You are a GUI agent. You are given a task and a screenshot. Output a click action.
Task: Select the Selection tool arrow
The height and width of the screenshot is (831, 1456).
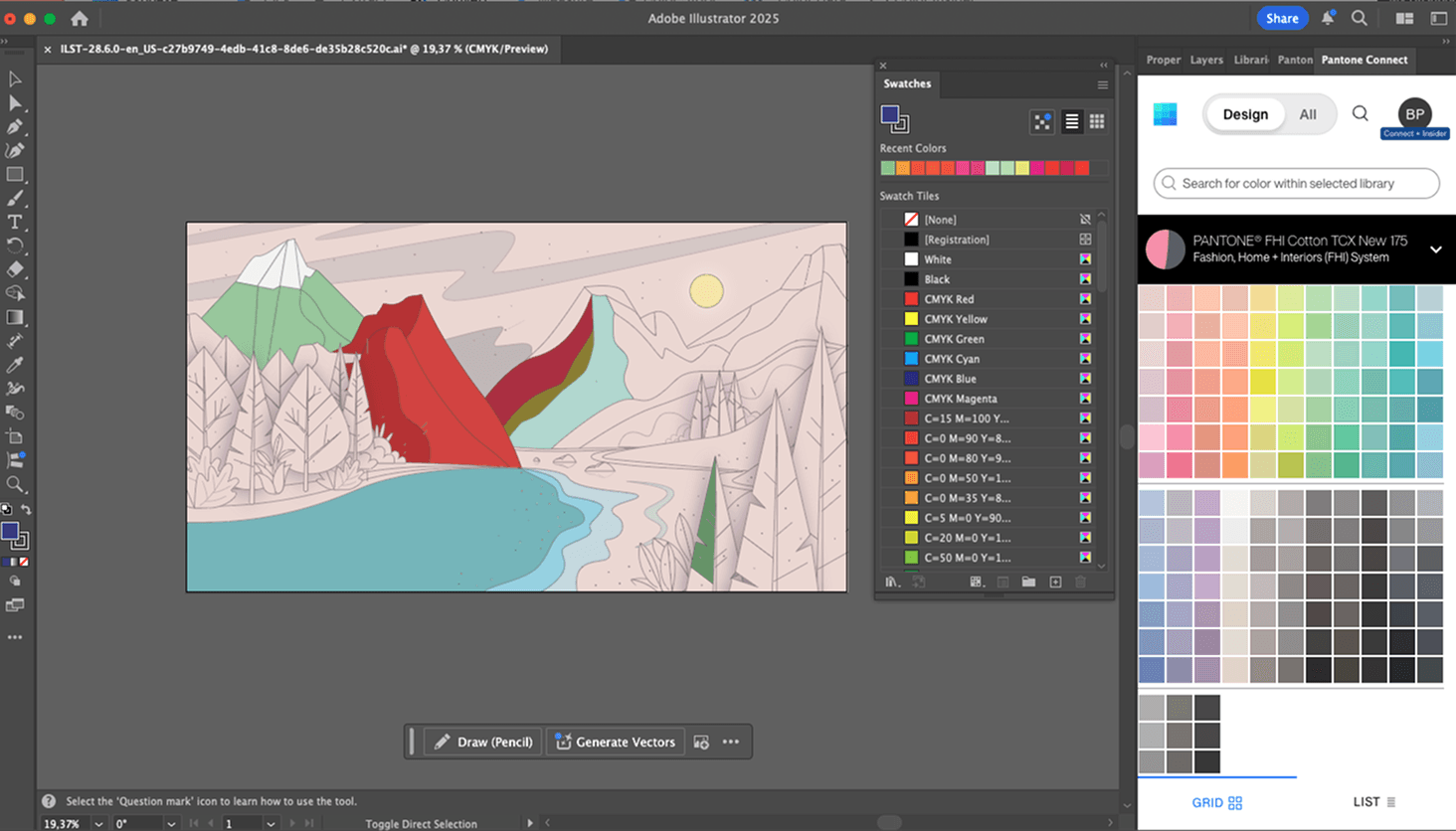15,79
